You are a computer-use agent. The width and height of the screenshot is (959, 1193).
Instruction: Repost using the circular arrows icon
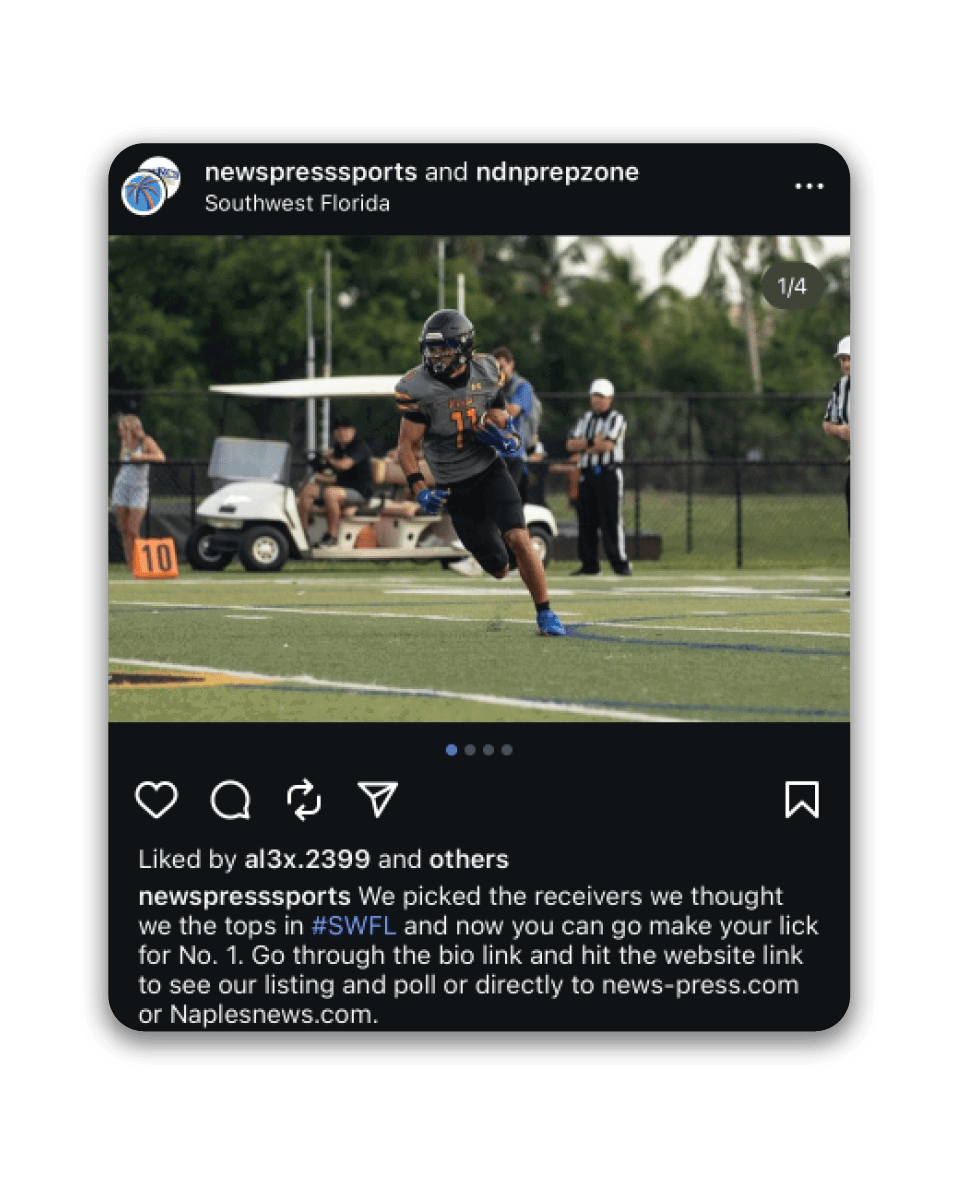[304, 800]
